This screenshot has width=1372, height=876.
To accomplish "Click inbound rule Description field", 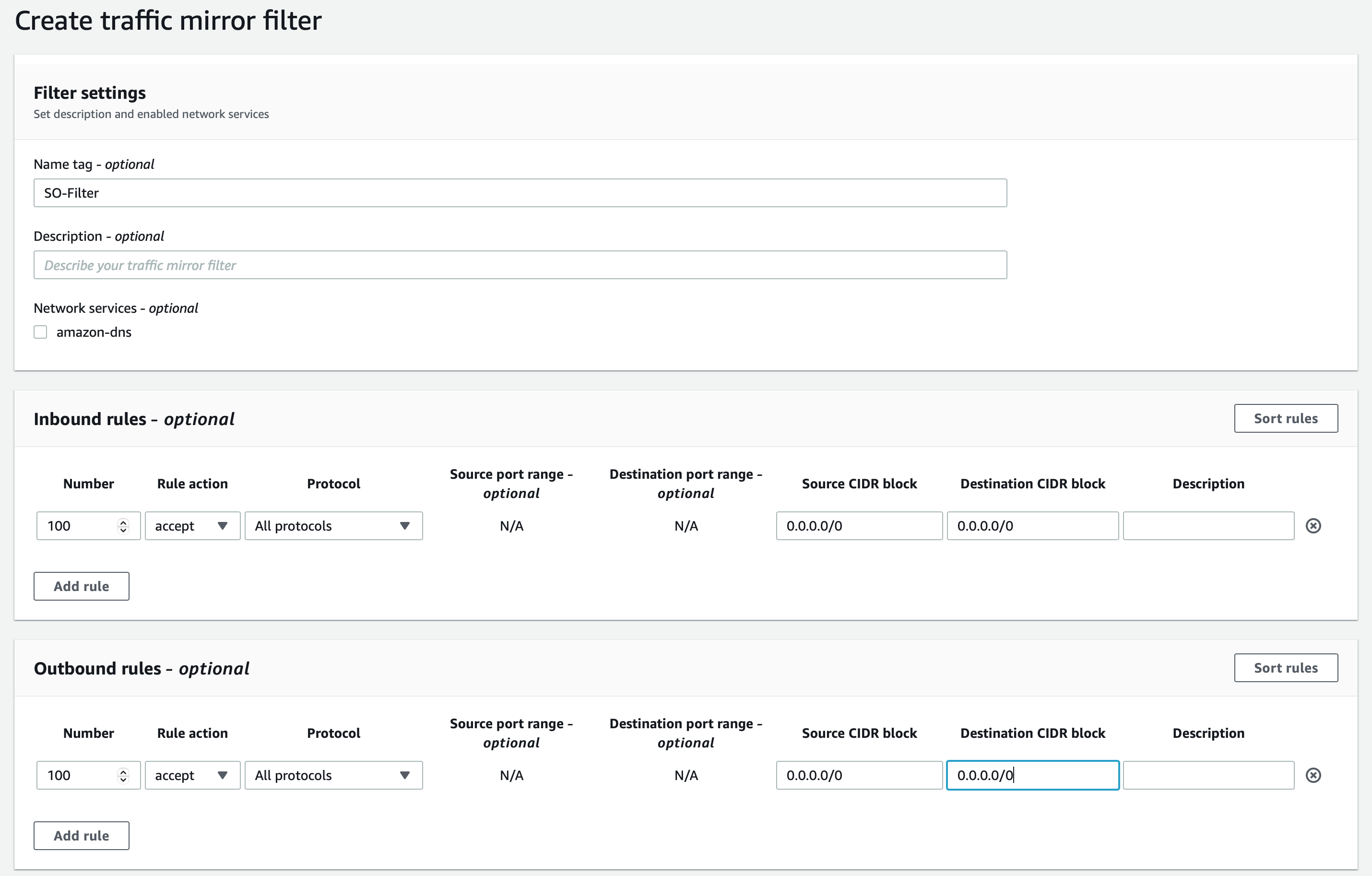I will [x=1208, y=525].
